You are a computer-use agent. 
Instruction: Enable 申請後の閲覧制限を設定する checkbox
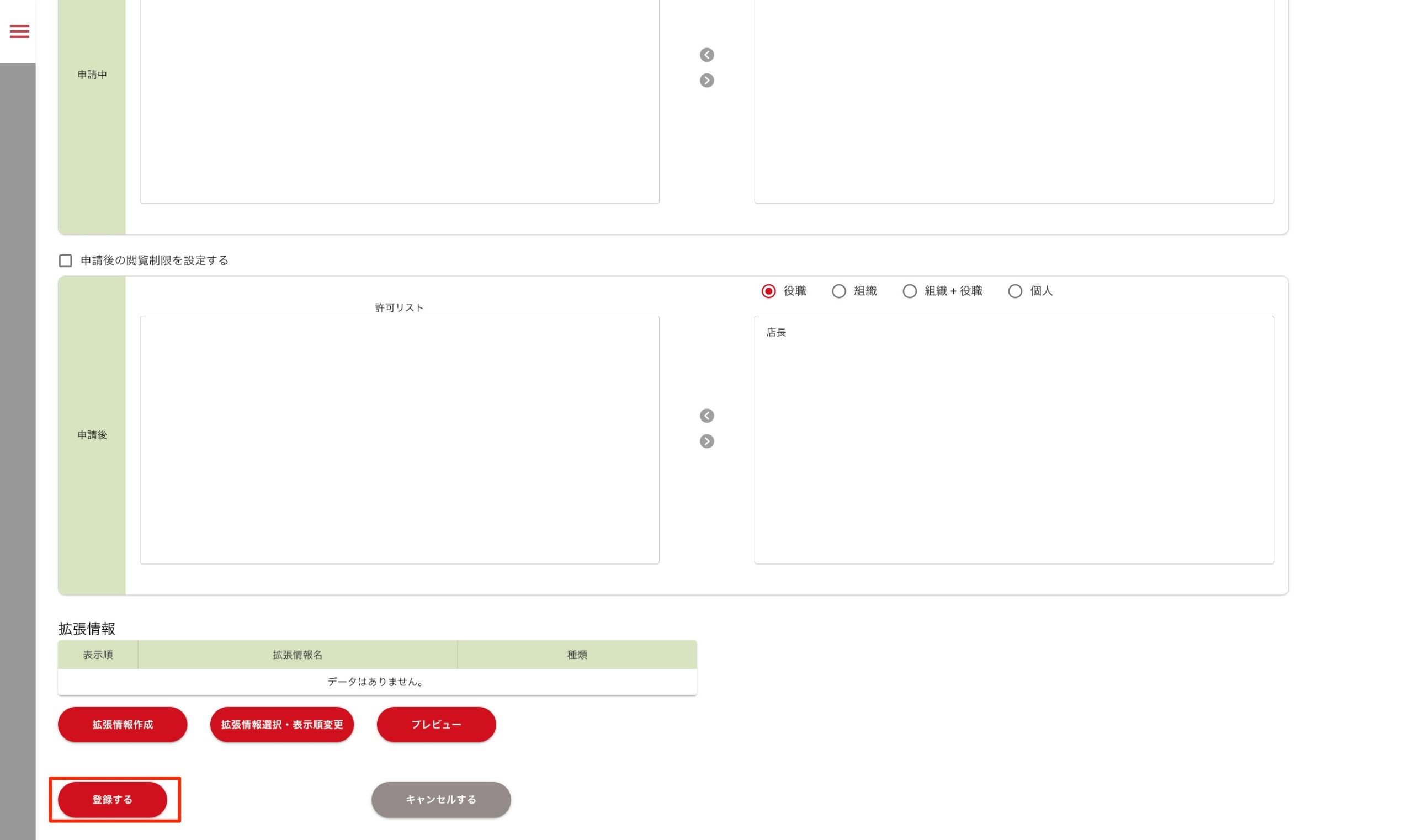click(66, 261)
